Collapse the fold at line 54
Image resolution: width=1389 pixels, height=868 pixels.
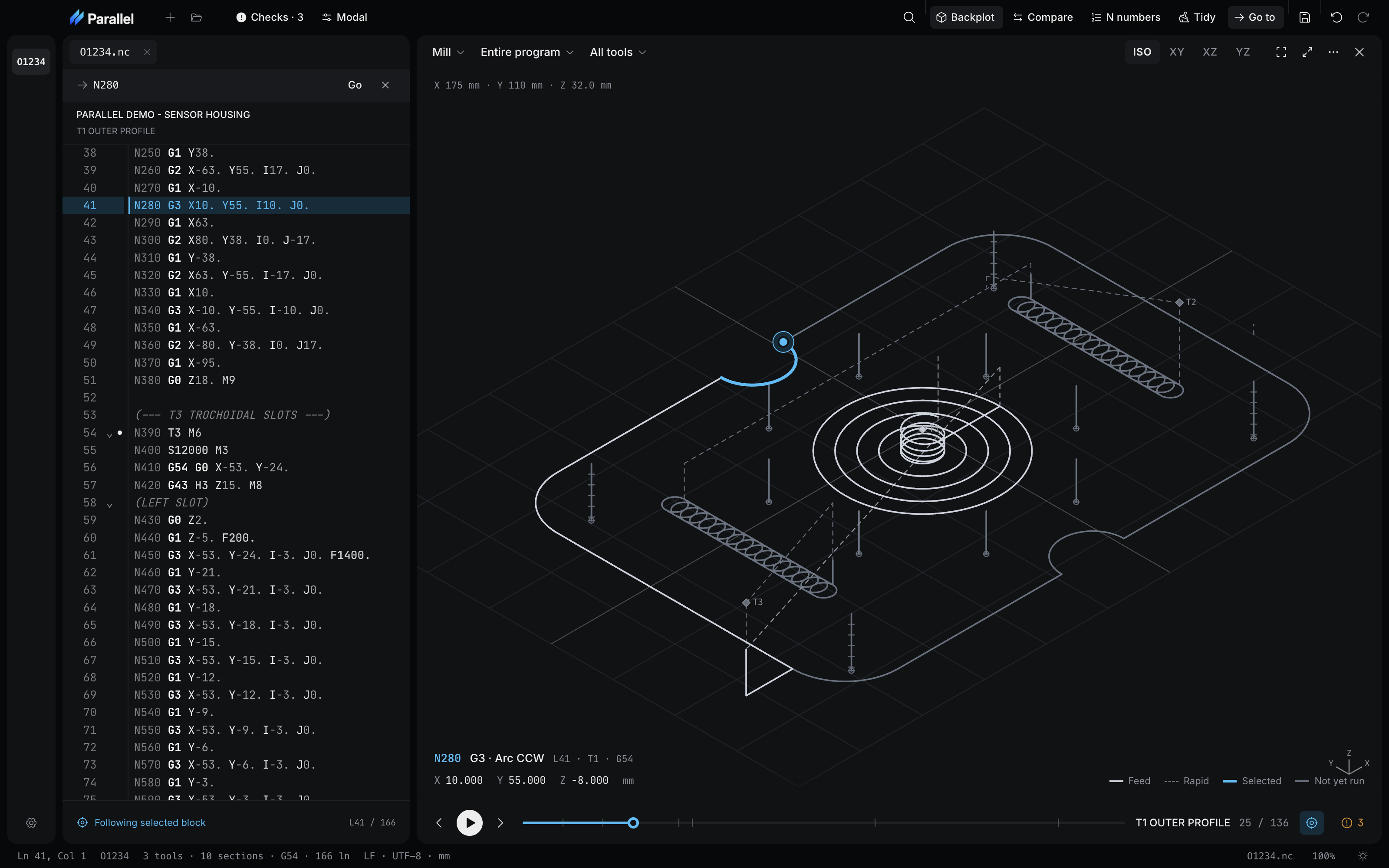tap(110, 434)
